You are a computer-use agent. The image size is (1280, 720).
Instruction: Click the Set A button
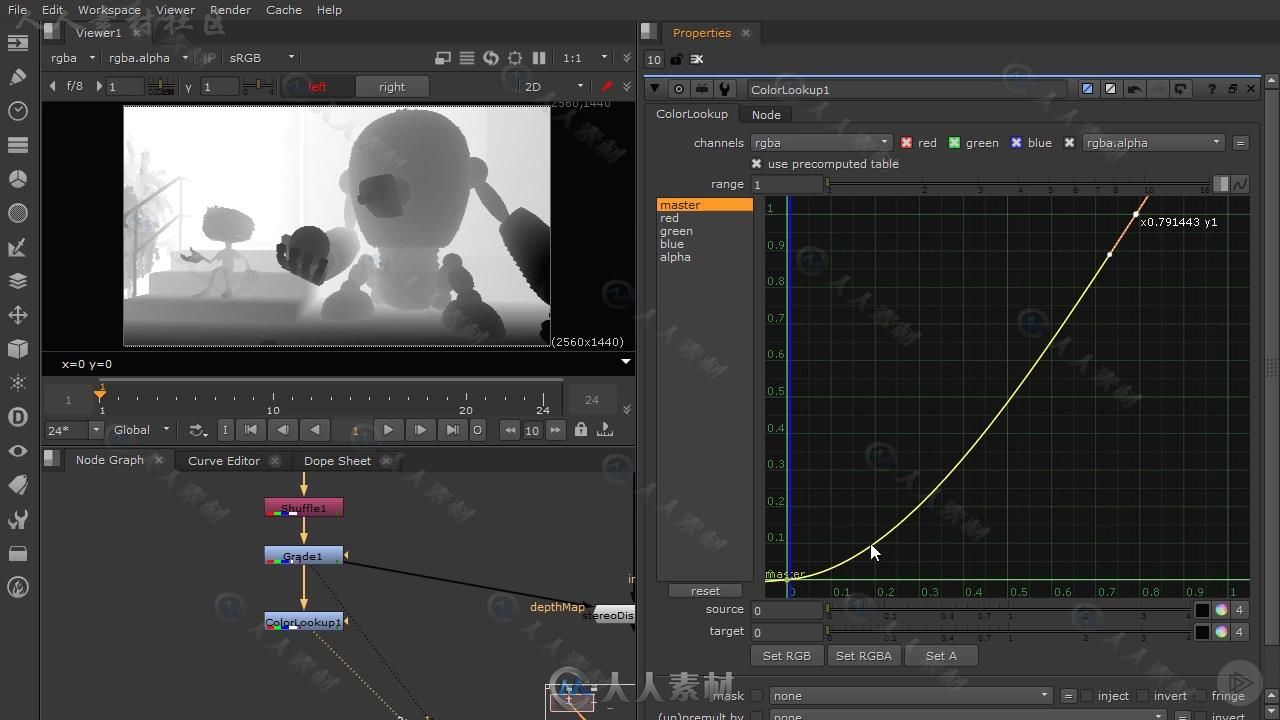[x=941, y=656]
